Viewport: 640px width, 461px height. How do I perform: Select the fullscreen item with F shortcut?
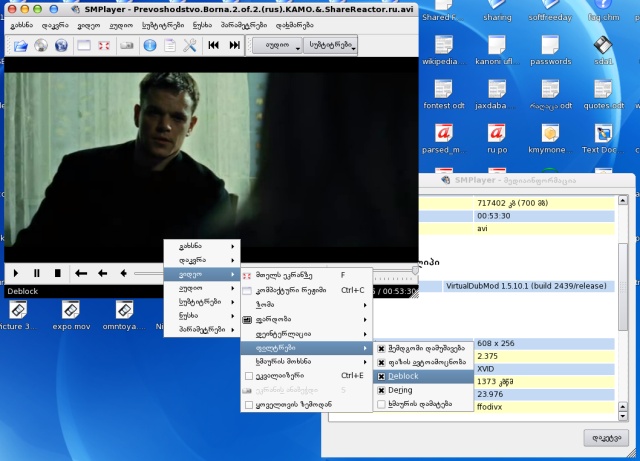click(x=307, y=275)
